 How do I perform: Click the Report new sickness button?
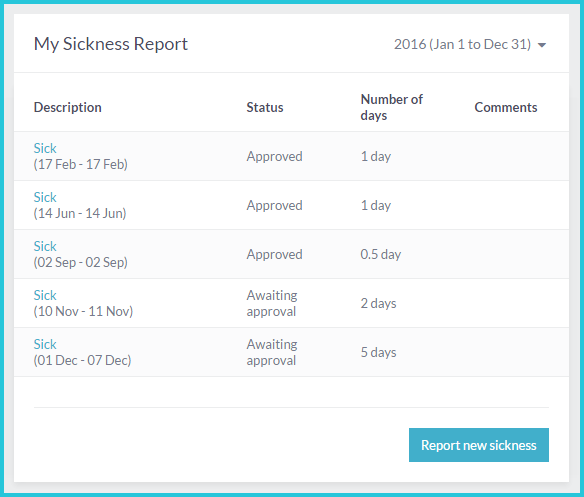(479, 445)
